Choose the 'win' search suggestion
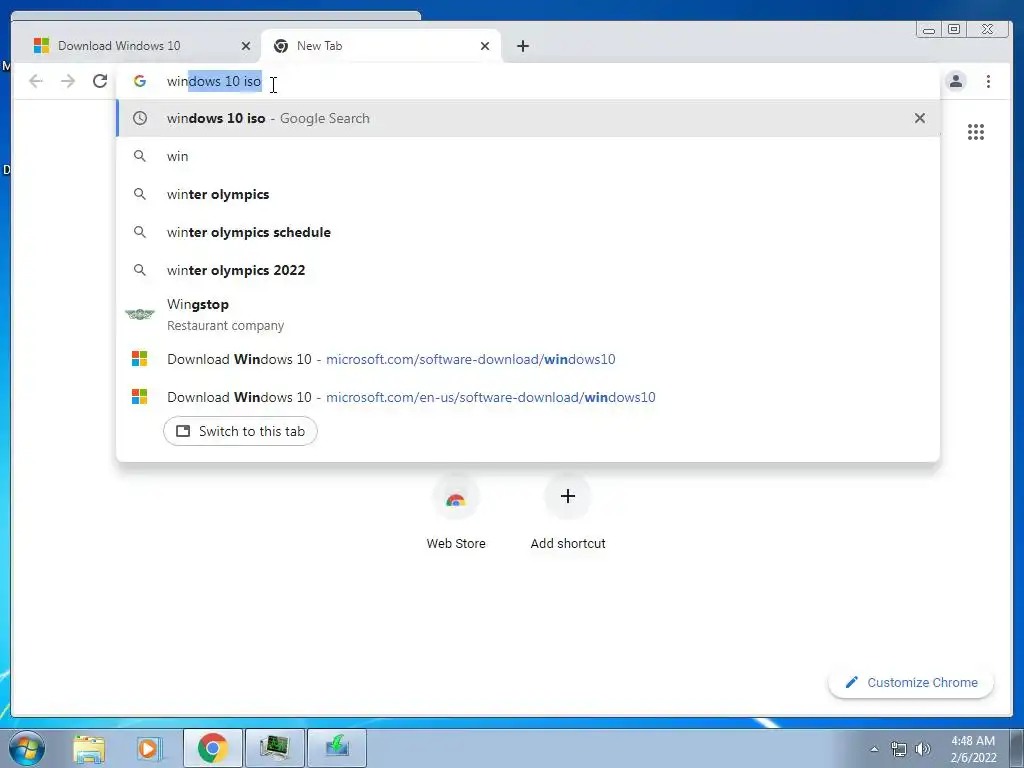This screenshot has height=768, width=1024. click(528, 156)
